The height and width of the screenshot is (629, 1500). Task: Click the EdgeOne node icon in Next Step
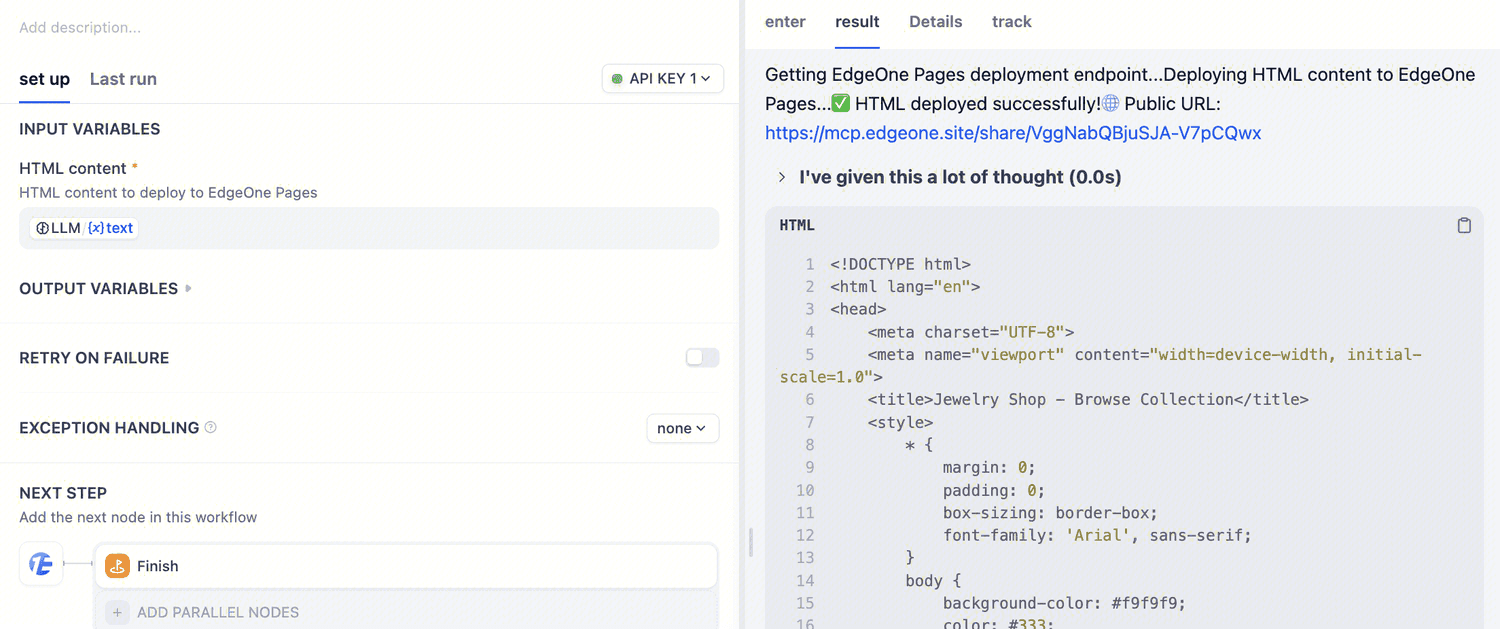(41, 564)
